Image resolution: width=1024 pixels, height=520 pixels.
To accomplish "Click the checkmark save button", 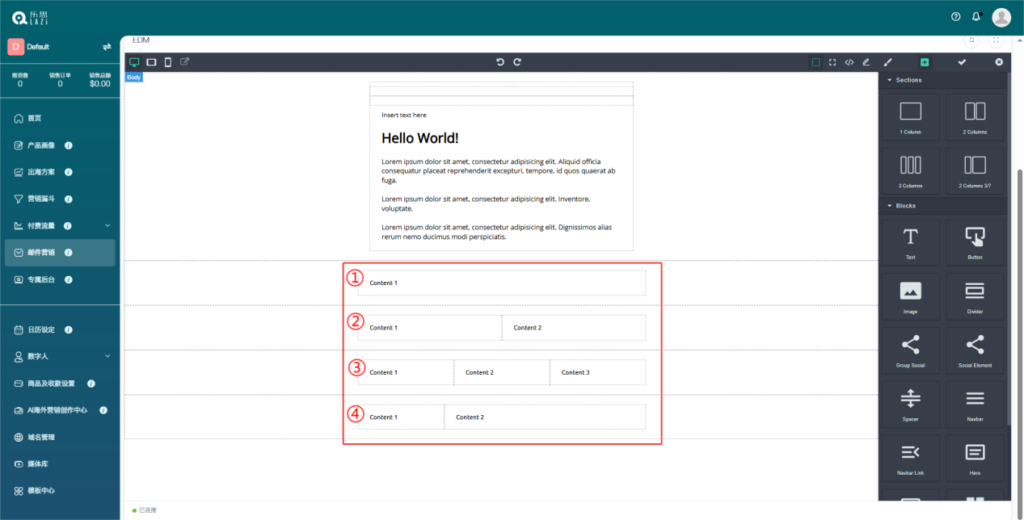I will coord(962,62).
